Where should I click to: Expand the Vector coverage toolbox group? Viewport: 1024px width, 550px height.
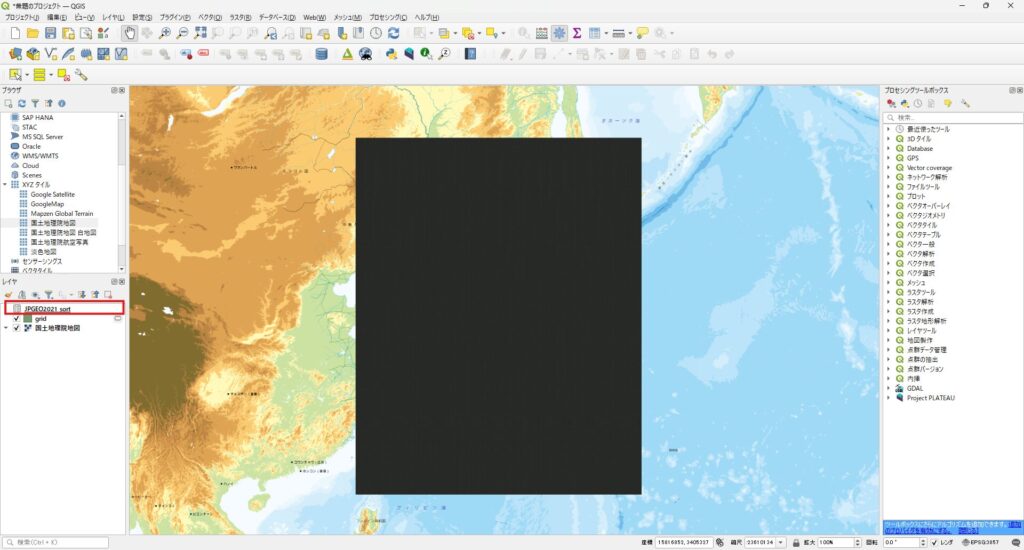[888, 167]
